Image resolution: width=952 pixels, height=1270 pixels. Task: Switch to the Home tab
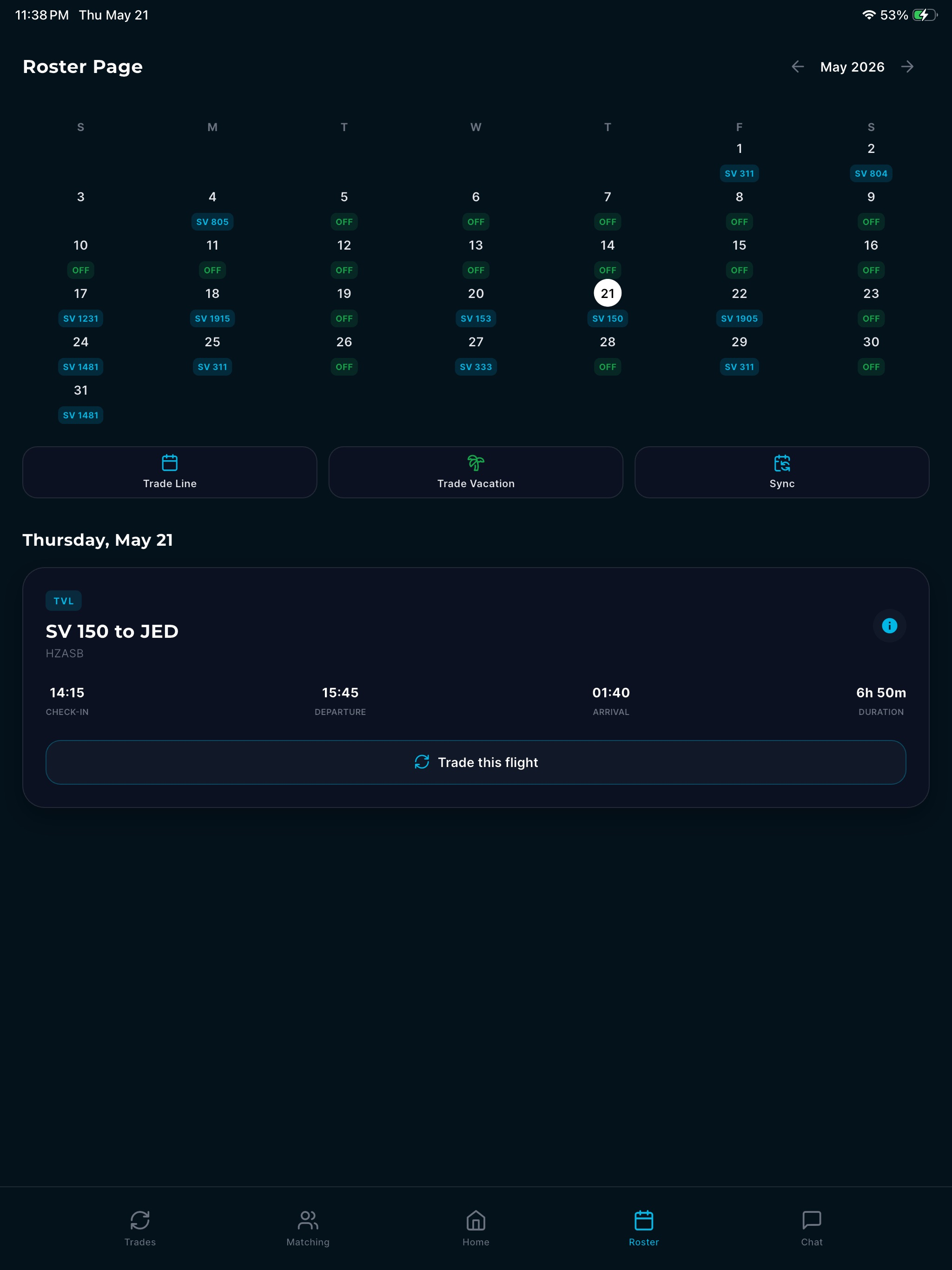476,1229
